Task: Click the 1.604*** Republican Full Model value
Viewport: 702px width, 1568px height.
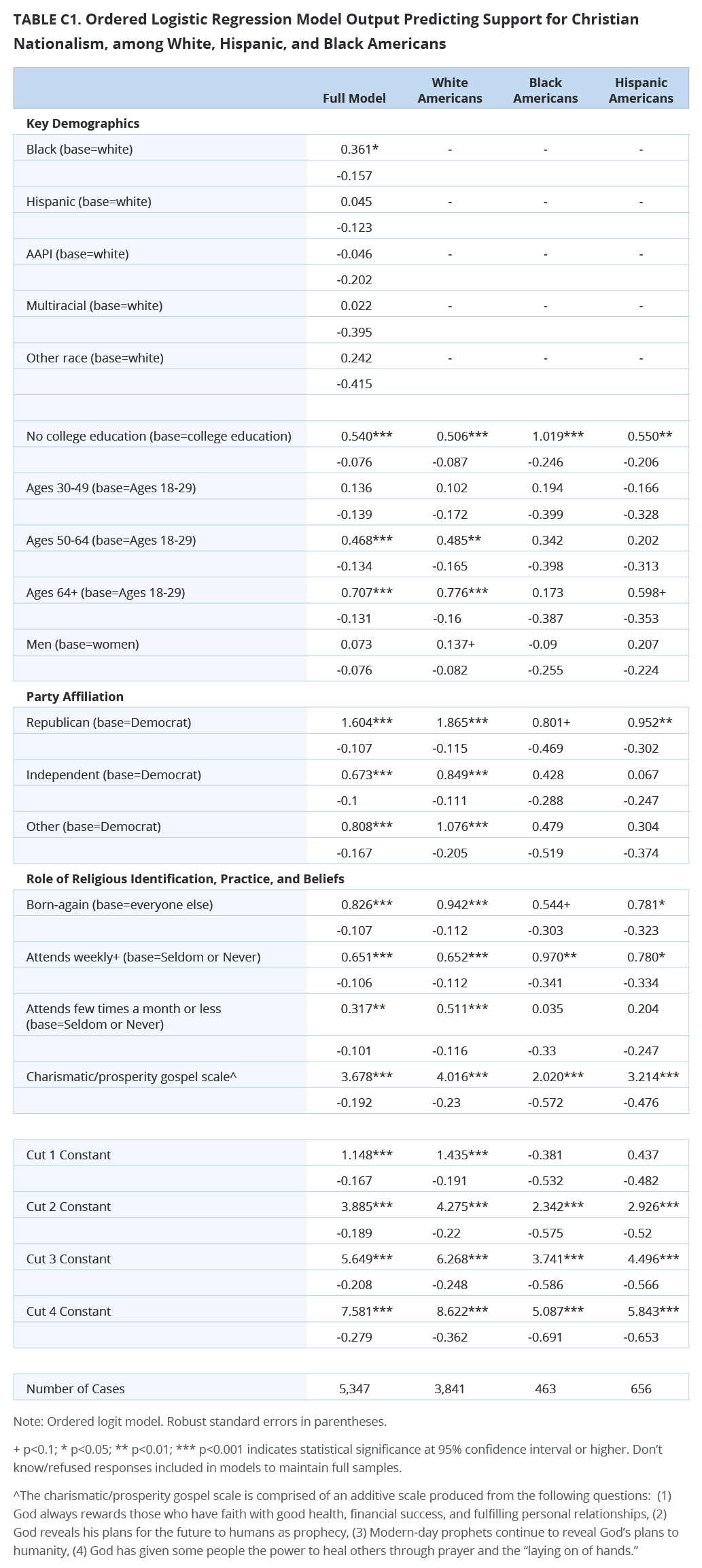Action: (x=366, y=722)
